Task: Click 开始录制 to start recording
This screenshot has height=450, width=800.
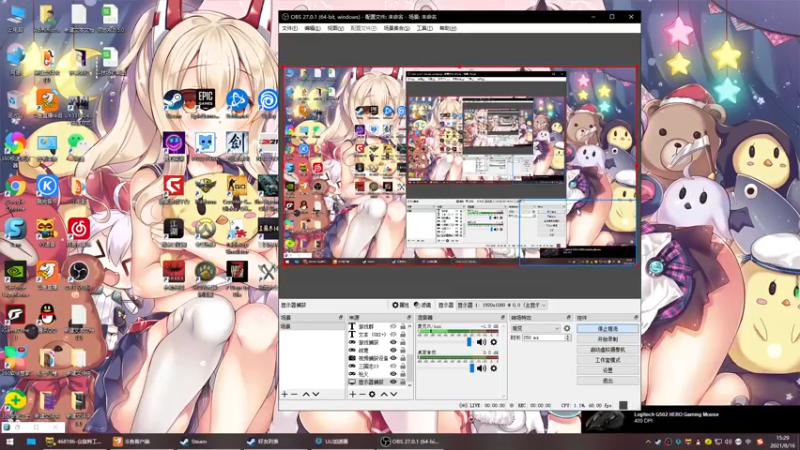Action: [x=608, y=339]
